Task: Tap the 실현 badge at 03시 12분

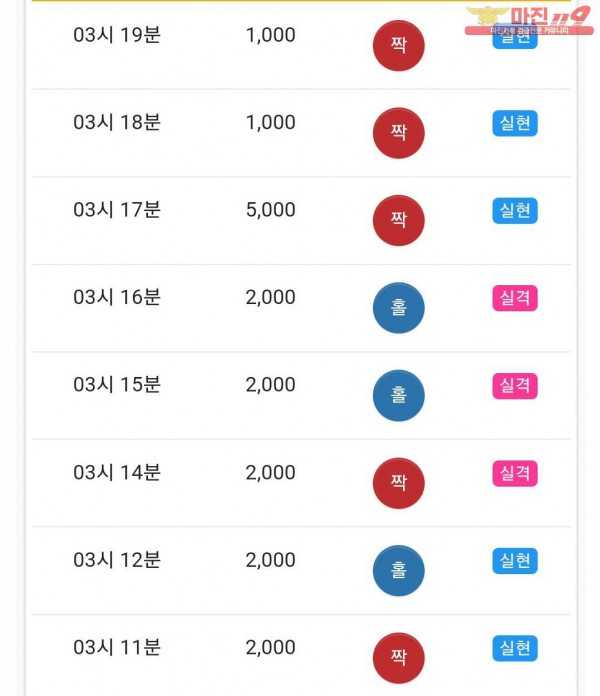Action: click(x=515, y=561)
